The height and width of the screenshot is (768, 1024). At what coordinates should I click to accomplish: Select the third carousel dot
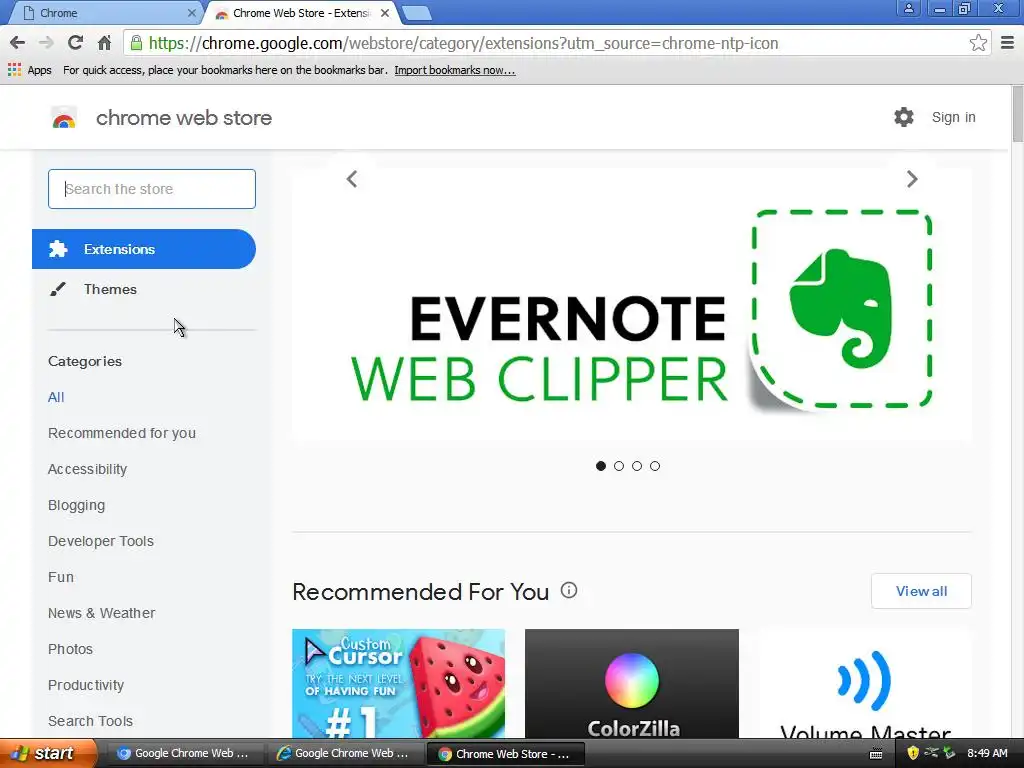pos(637,466)
